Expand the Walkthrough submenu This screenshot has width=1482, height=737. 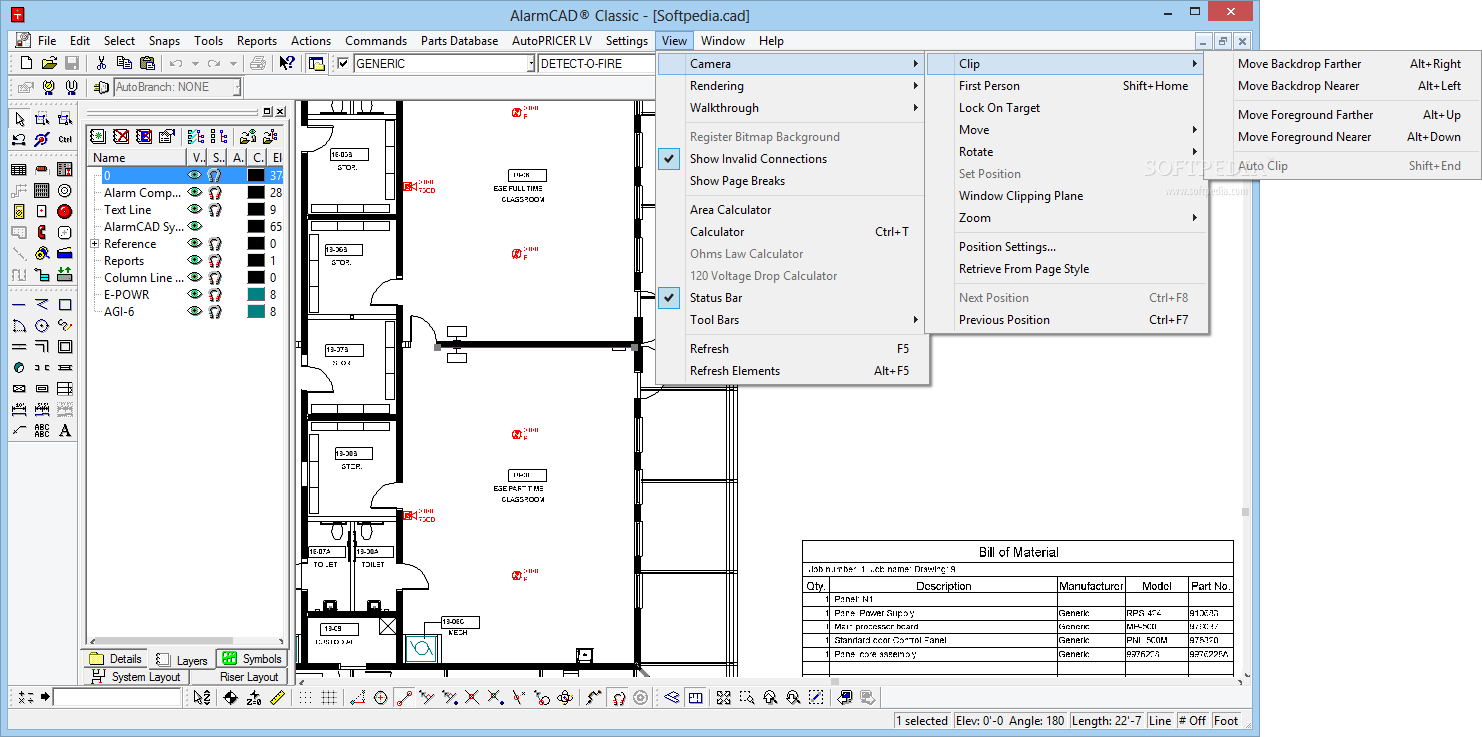click(x=794, y=108)
